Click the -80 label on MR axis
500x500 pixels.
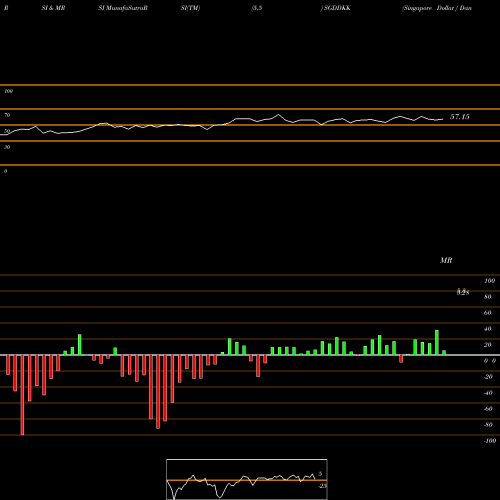pyautogui.click(x=488, y=425)
